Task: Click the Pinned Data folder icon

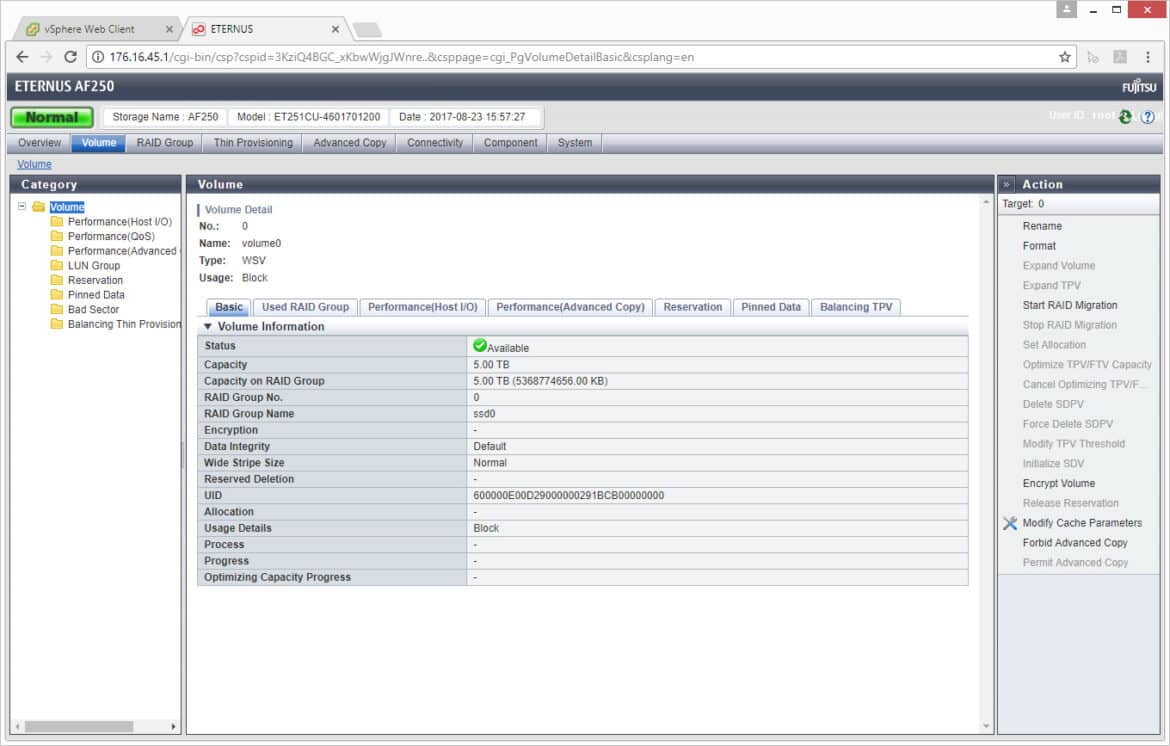Action: 57,295
